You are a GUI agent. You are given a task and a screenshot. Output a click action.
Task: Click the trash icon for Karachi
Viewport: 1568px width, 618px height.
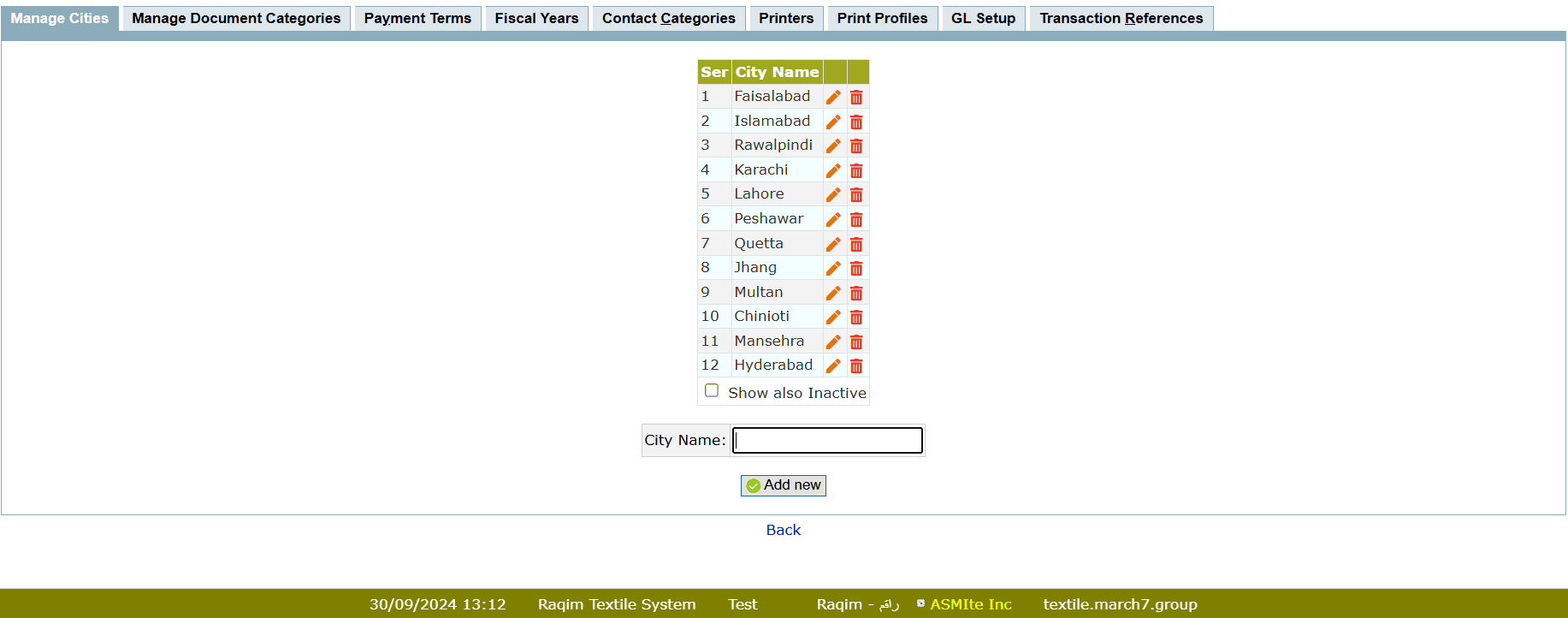pos(856,170)
